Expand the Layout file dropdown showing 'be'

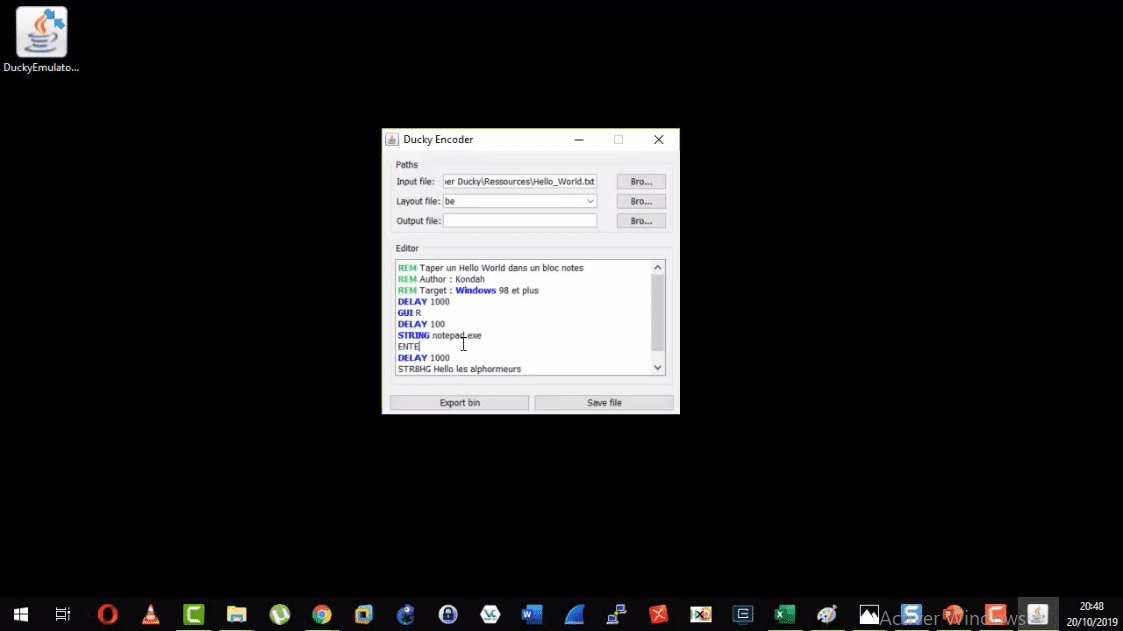point(590,201)
